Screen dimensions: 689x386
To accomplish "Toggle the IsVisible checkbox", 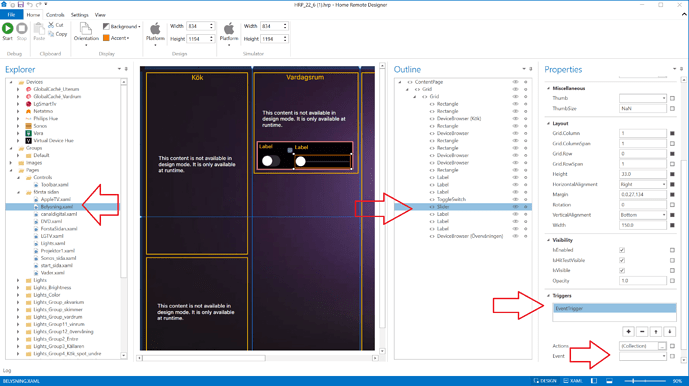I will pyautogui.click(x=622, y=270).
